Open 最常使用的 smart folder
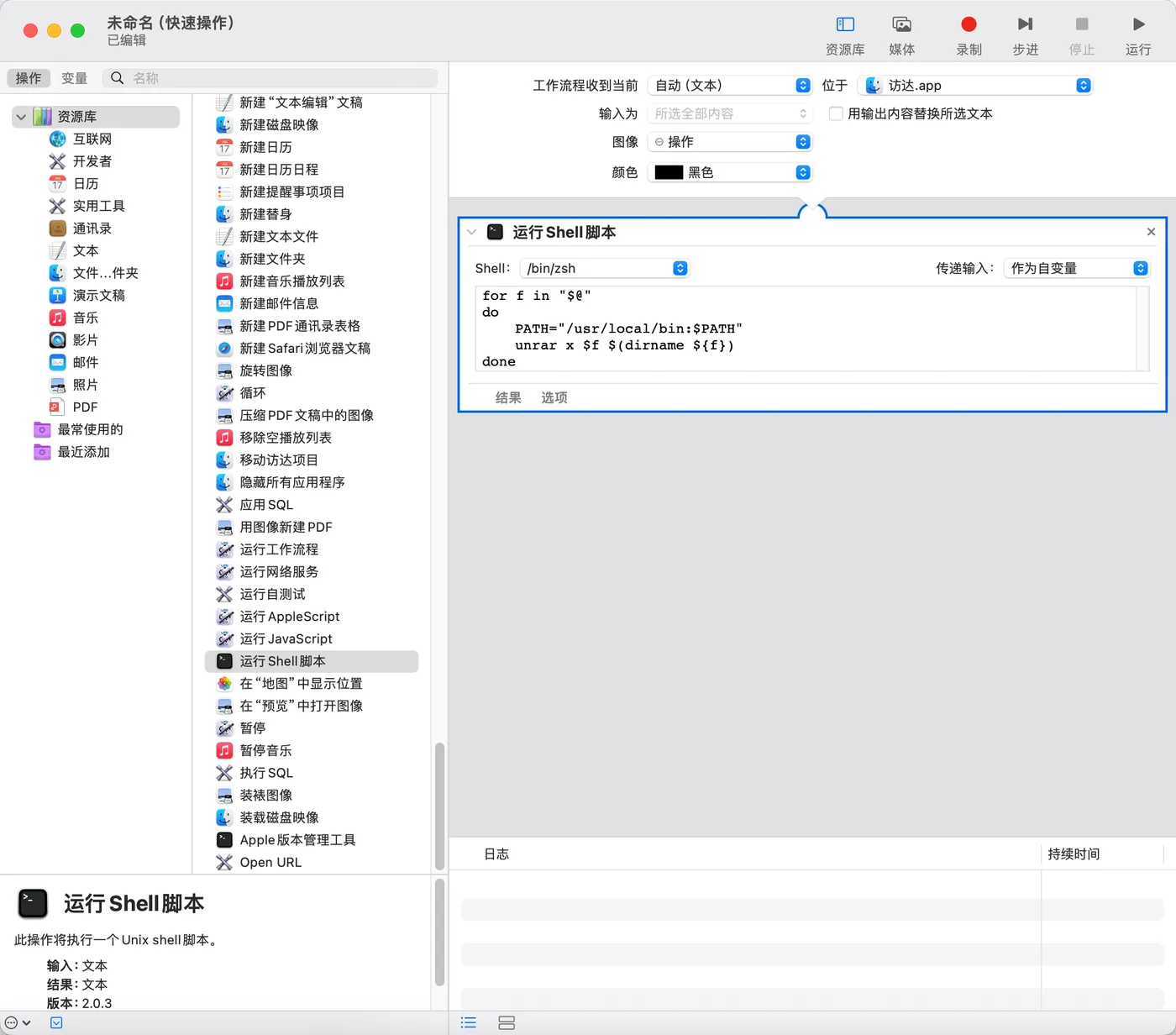Viewport: 1176px width, 1035px height. point(90,429)
